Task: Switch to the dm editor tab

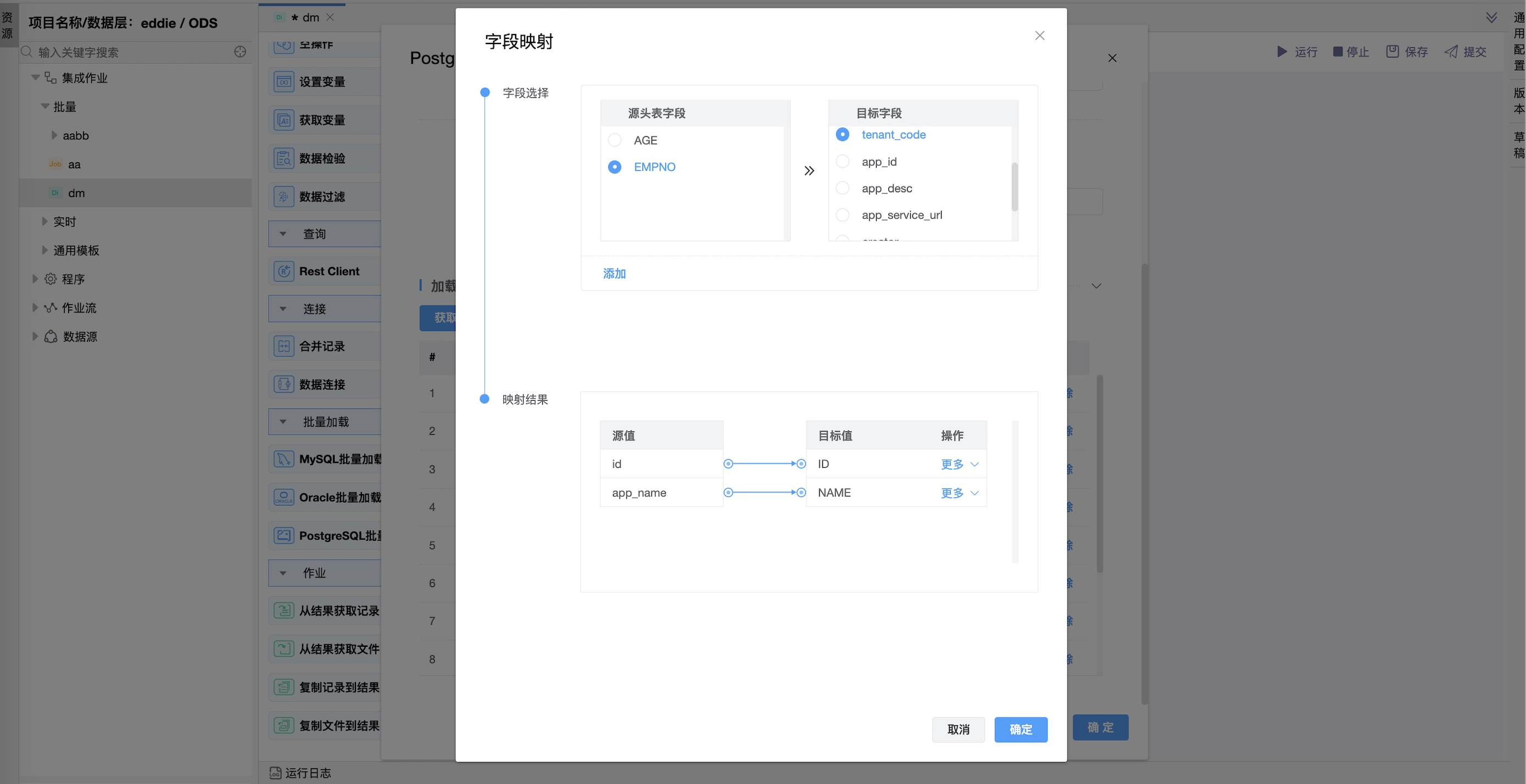Action: pyautogui.click(x=310, y=18)
